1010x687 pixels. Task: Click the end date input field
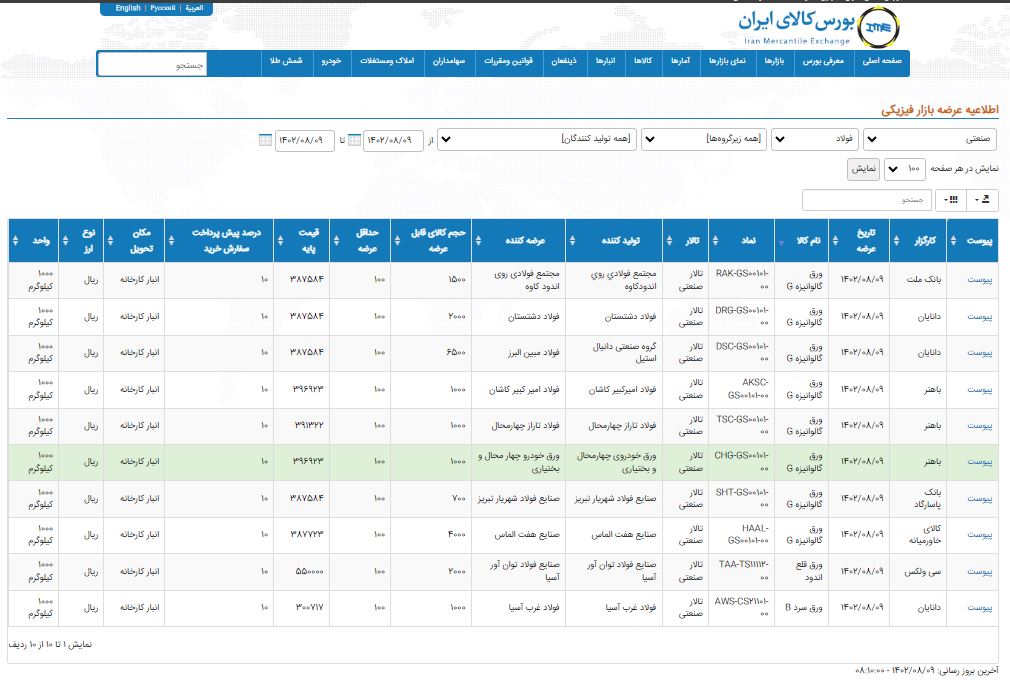305,140
